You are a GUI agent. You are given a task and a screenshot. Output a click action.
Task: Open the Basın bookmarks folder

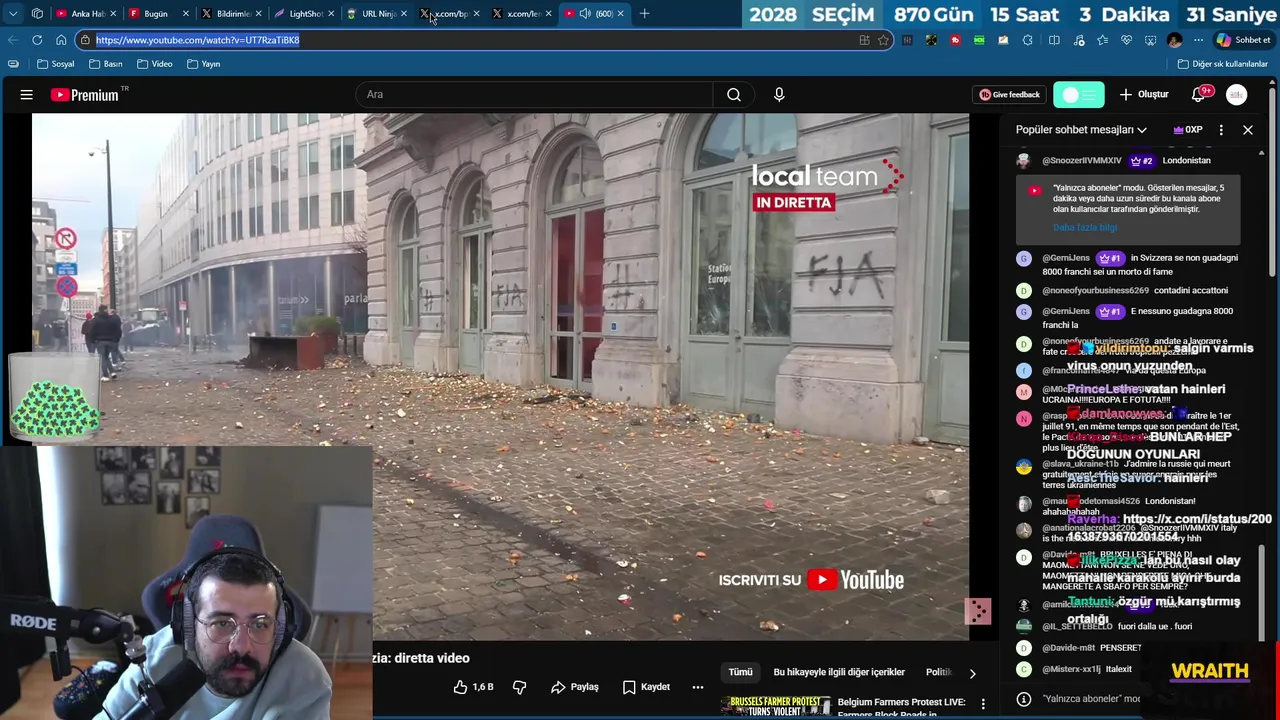(105, 64)
